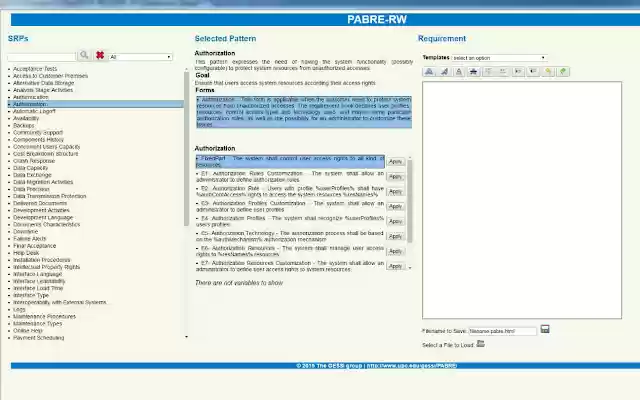
Task: Apply E1 Authorization Rules Customization
Action: pyautogui.click(x=396, y=177)
